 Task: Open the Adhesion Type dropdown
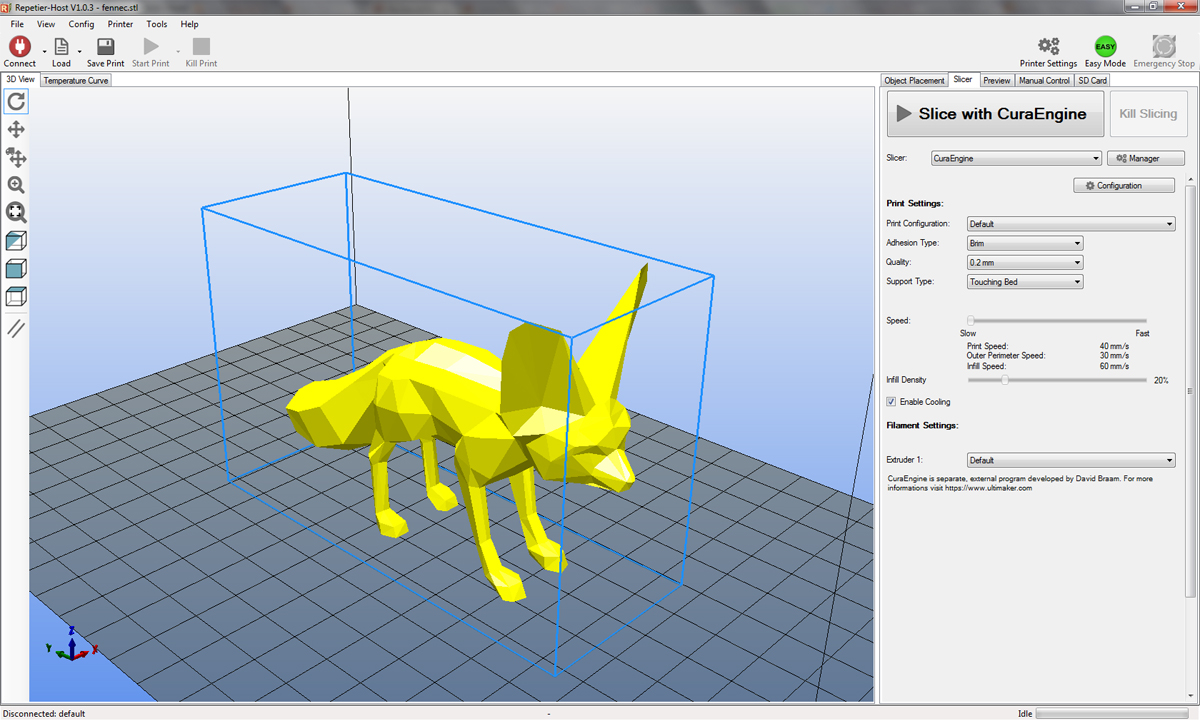[x=1024, y=243]
